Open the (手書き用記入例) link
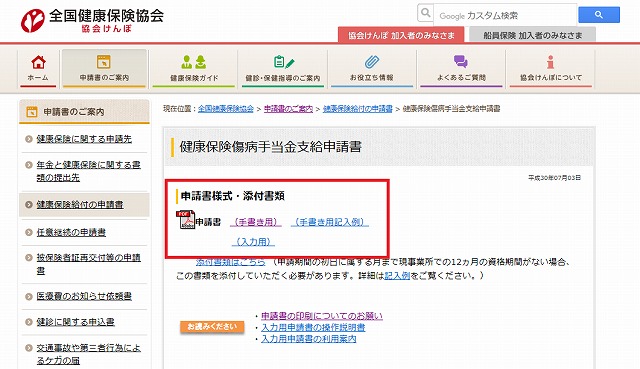 [x=330, y=222]
